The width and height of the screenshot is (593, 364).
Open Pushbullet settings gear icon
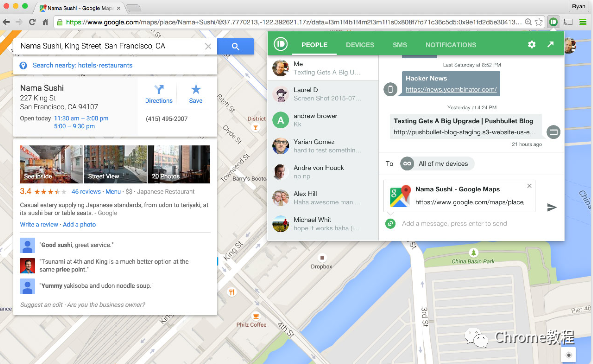coord(531,45)
